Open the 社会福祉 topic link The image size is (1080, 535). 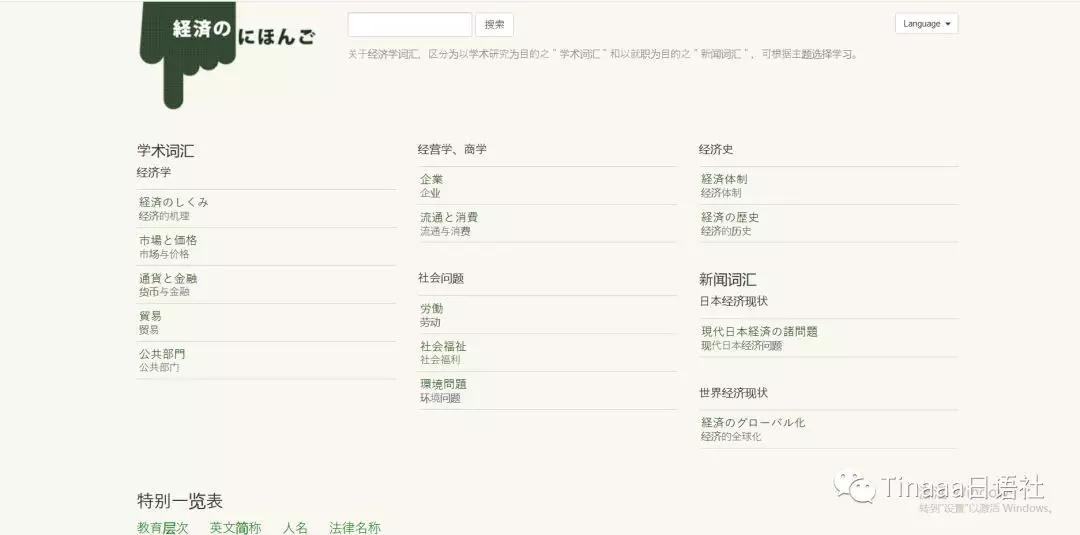click(x=443, y=346)
